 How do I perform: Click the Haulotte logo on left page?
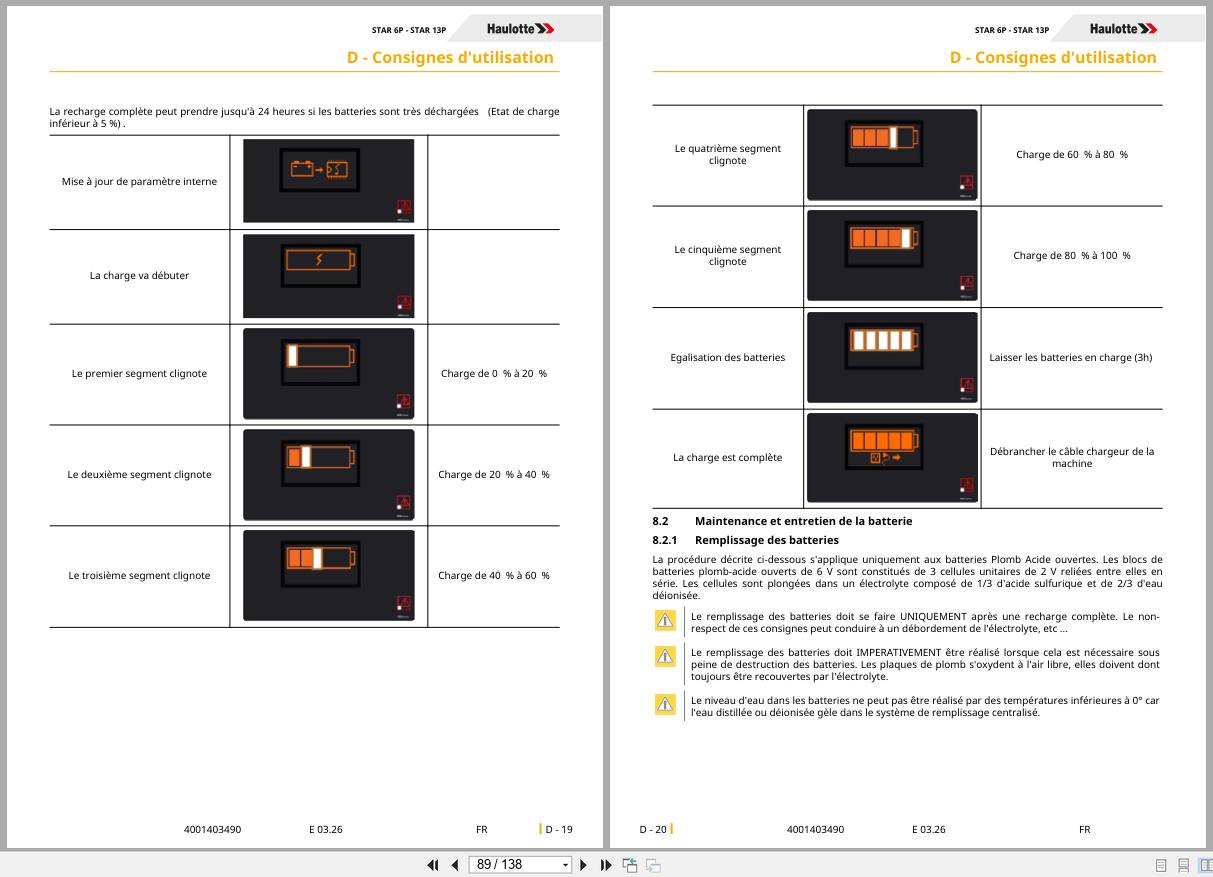coord(520,29)
